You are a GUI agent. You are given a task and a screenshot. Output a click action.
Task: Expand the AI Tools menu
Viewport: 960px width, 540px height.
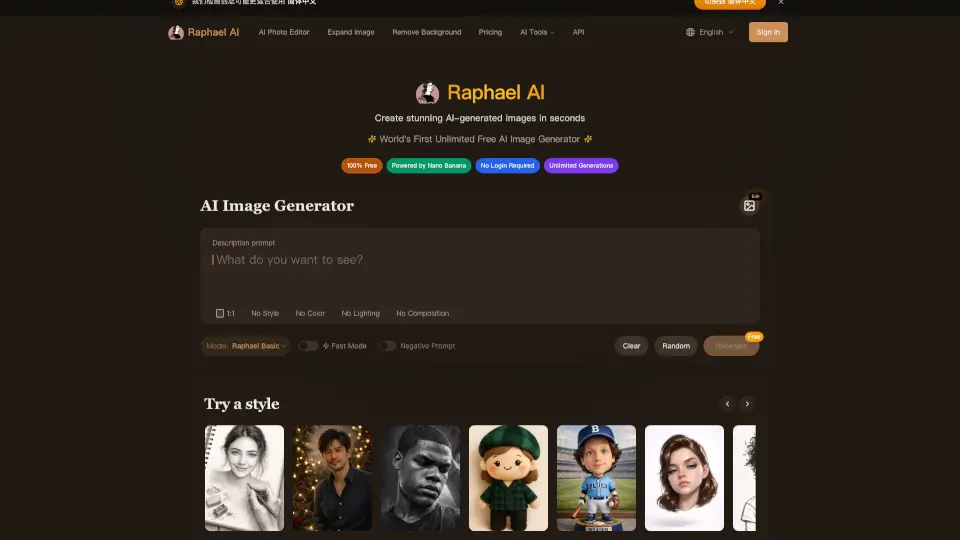pyautogui.click(x=537, y=32)
